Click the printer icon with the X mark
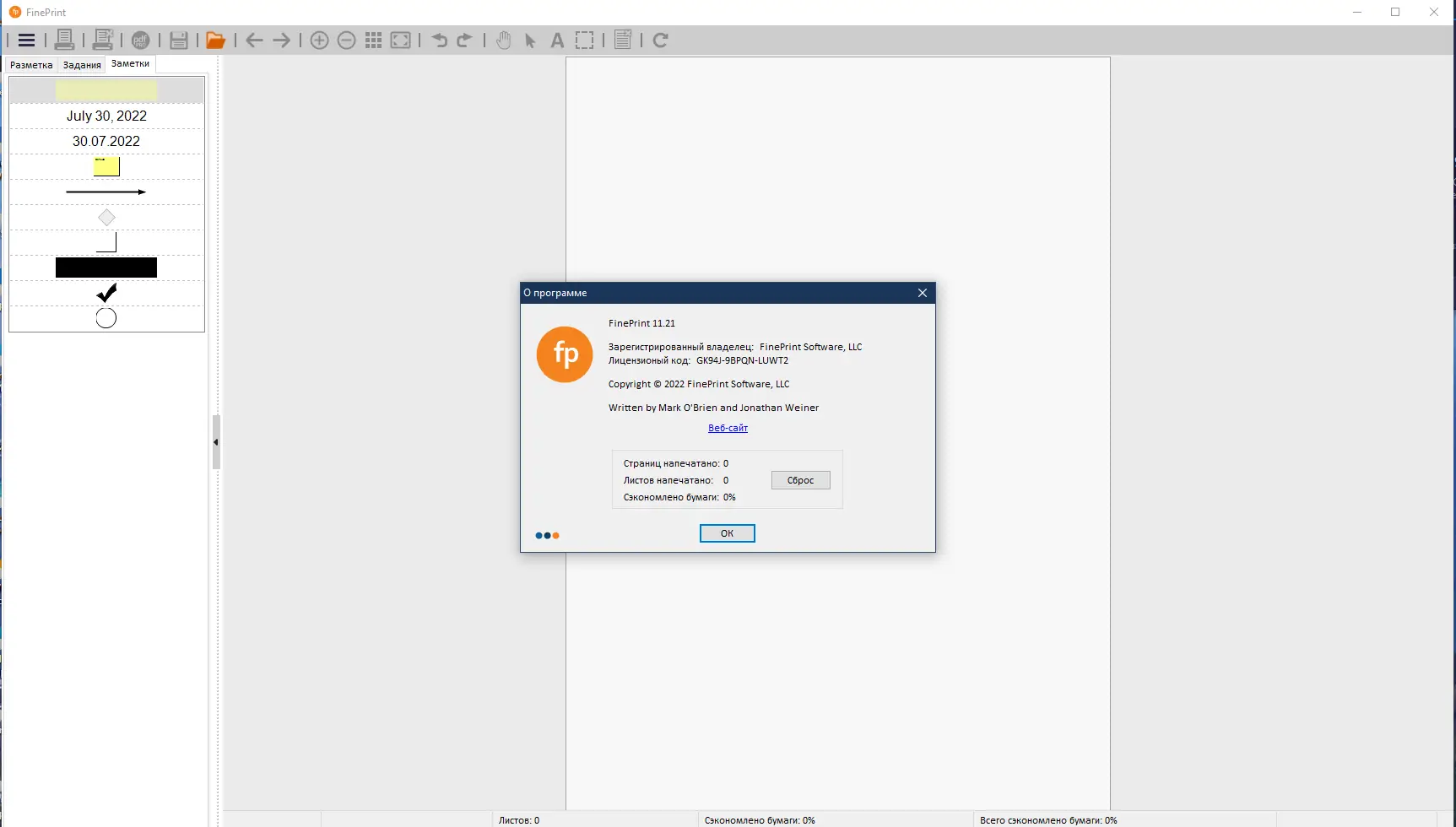Screen dimensions: 1456x827 point(103,40)
